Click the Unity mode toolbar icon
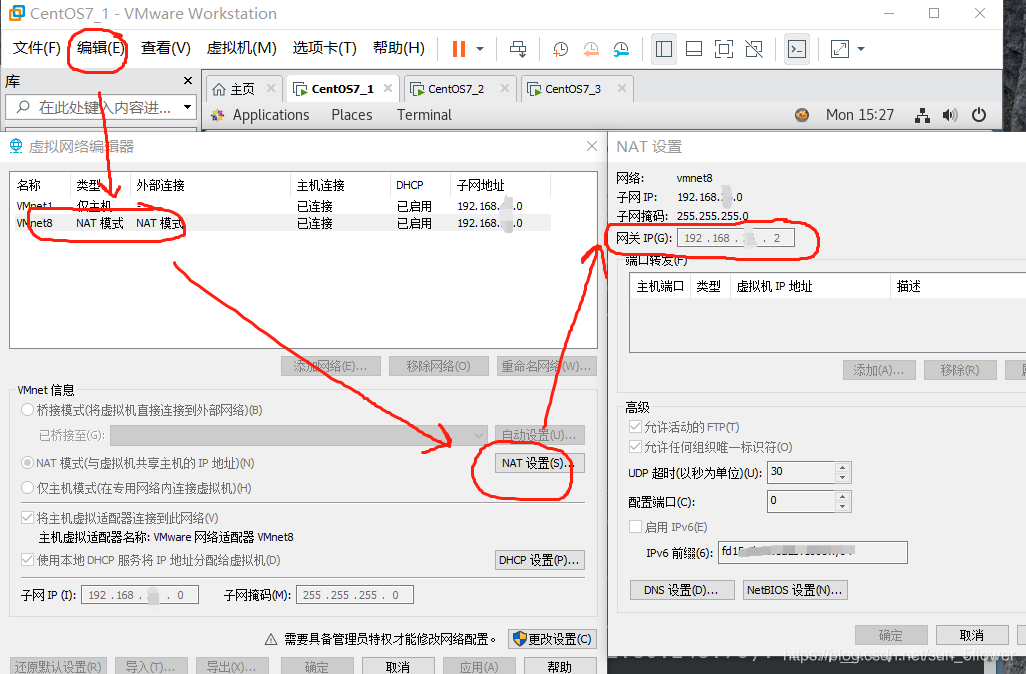Viewport: 1026px width, 674px height. click(754, 49)
